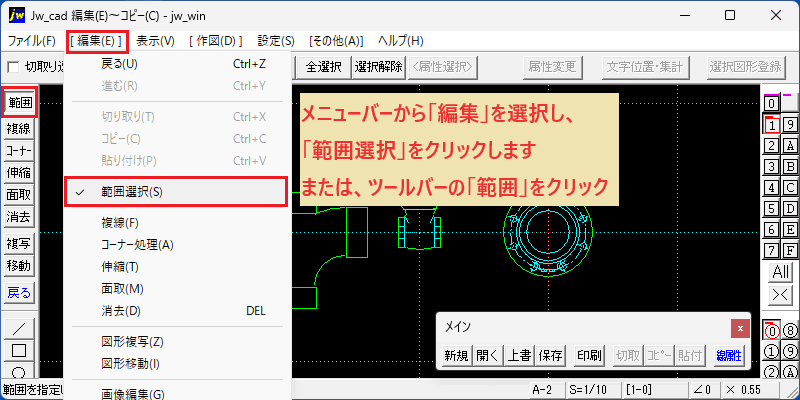The height and width of the screenshot is (400, 800).
Task: Expand the 設定(S) menu
Action: click(276, 41)
